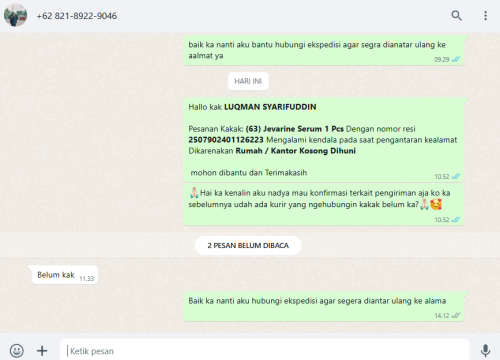The width and height of the screenshot is (500, 360).
Task: Click the smiling hearts emoji in the message
Action: point(436,204)
